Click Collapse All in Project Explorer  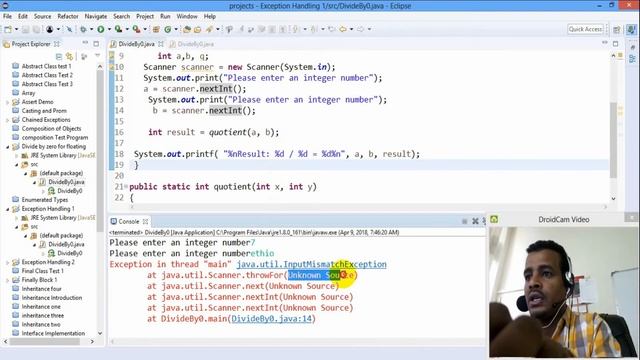(x=59, y=56)
